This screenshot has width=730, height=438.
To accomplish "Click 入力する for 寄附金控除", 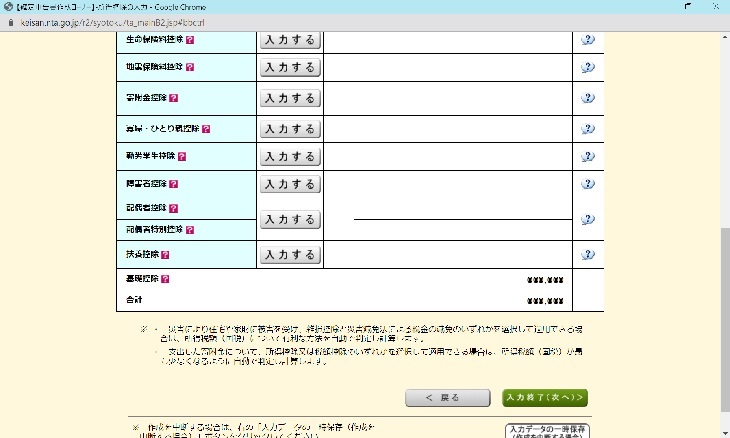I will coord(290,98).
